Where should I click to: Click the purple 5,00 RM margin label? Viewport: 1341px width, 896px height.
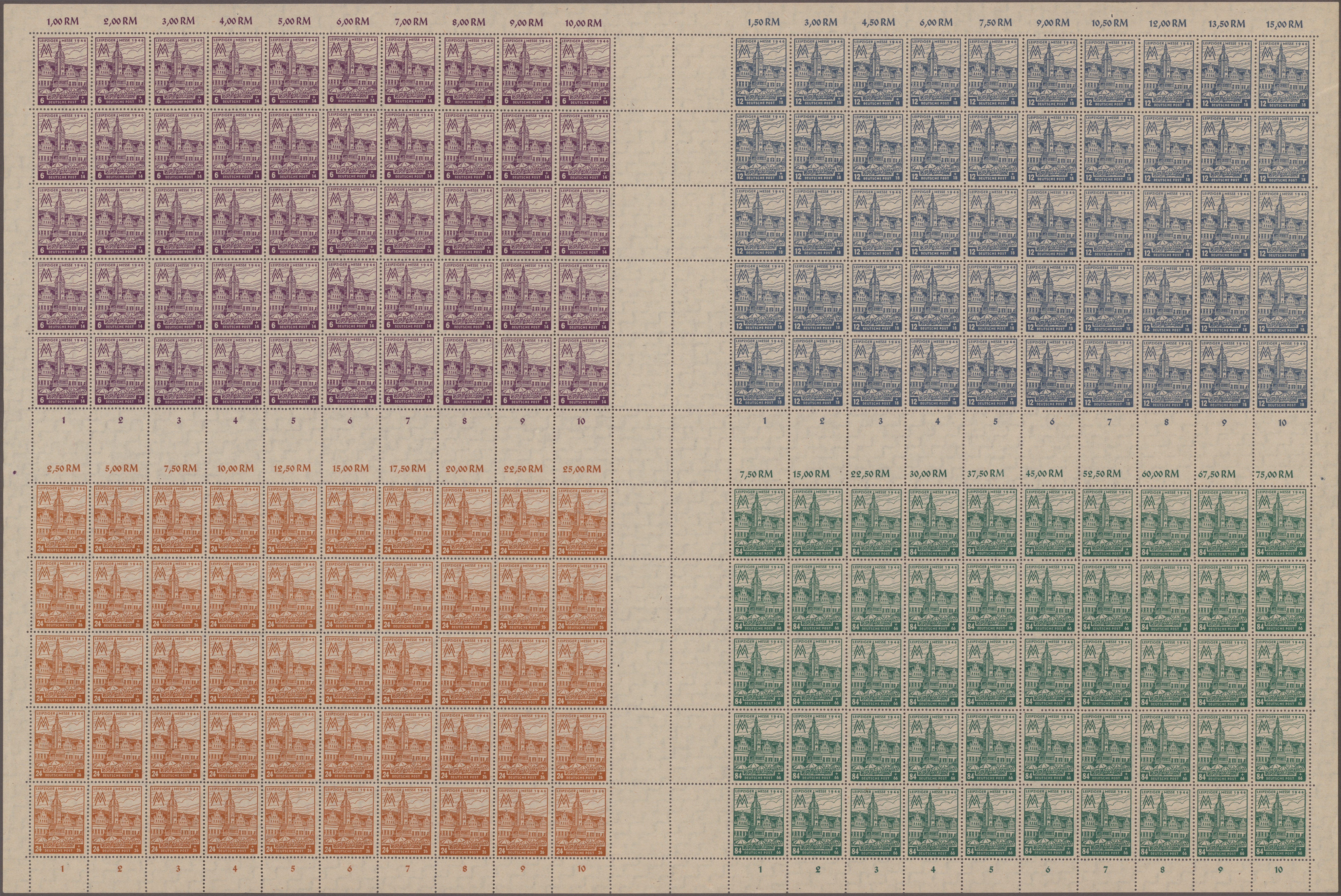pos(294,21)
